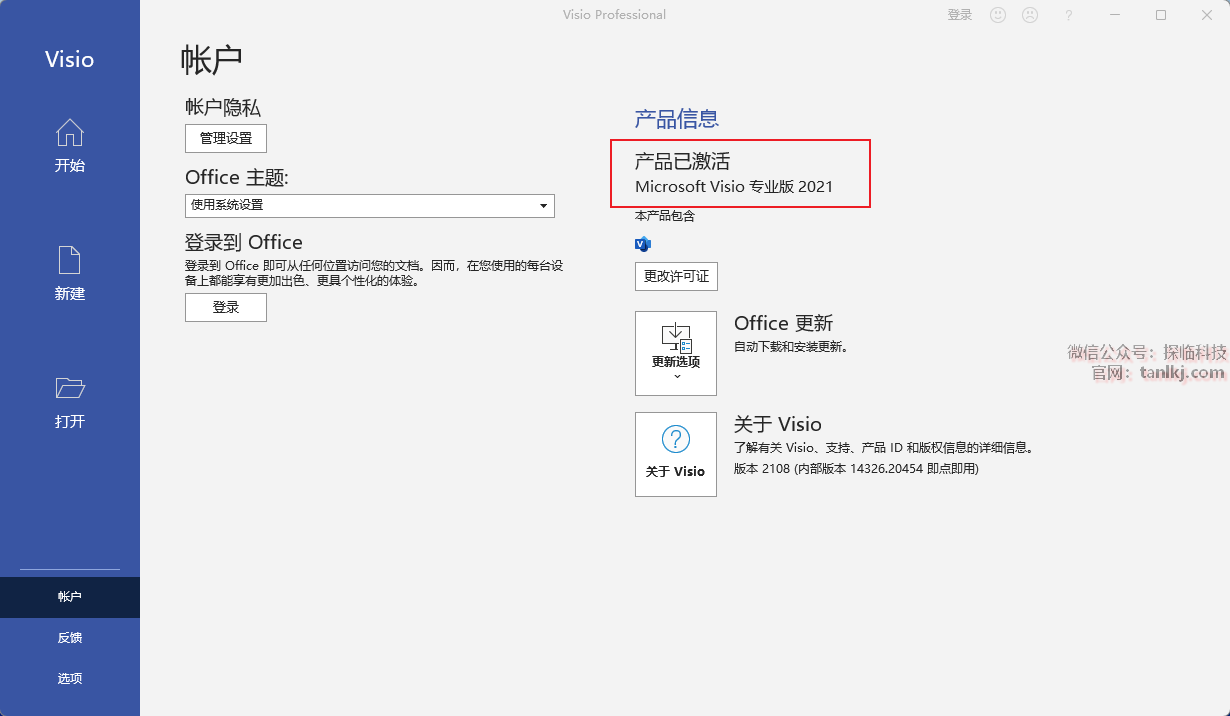Screen dimensions: 1230x716
Task: Maximize the Visio window
Action: tap(1161, 15)
